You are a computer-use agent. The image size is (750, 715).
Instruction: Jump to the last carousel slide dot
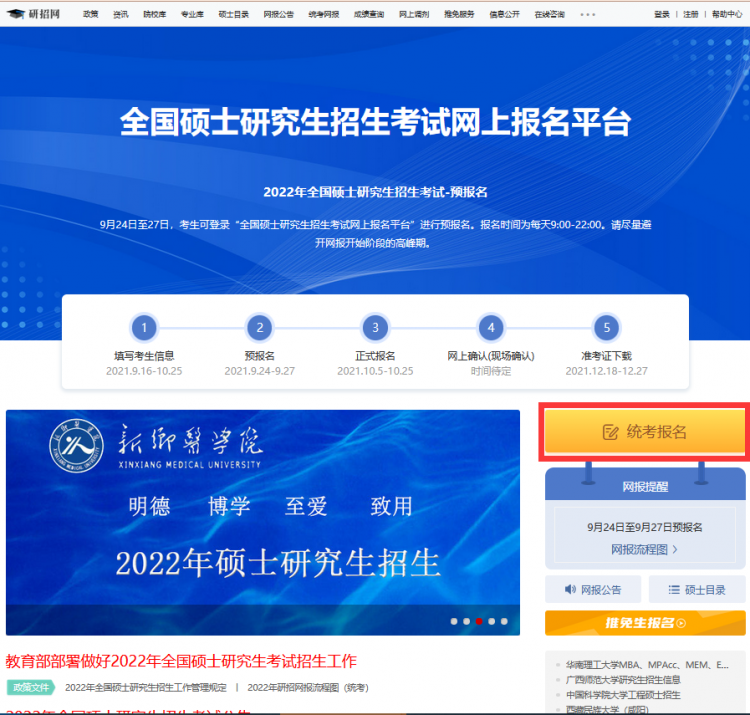point(504,621)
